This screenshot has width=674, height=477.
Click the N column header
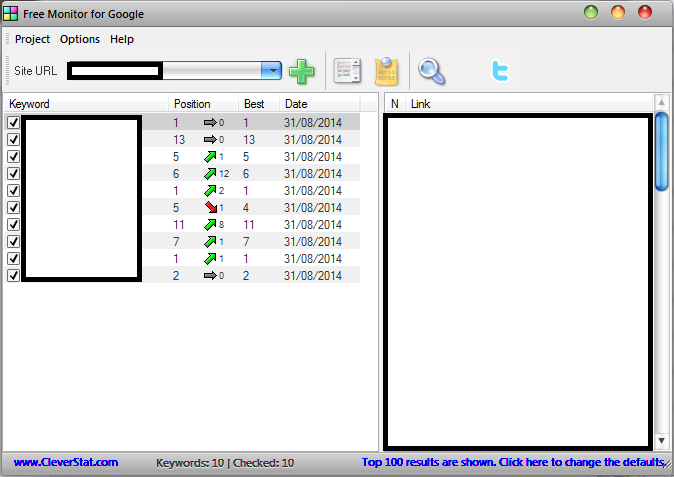coord(395,104)
